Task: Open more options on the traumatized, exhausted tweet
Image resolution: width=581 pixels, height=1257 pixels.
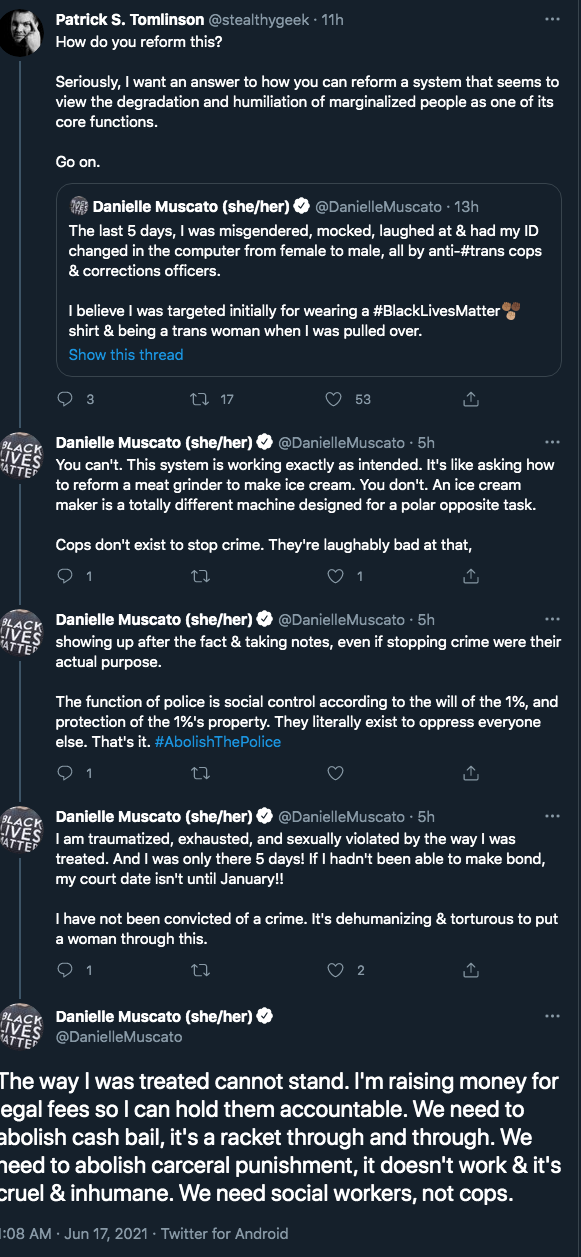Action: point(552,816)
